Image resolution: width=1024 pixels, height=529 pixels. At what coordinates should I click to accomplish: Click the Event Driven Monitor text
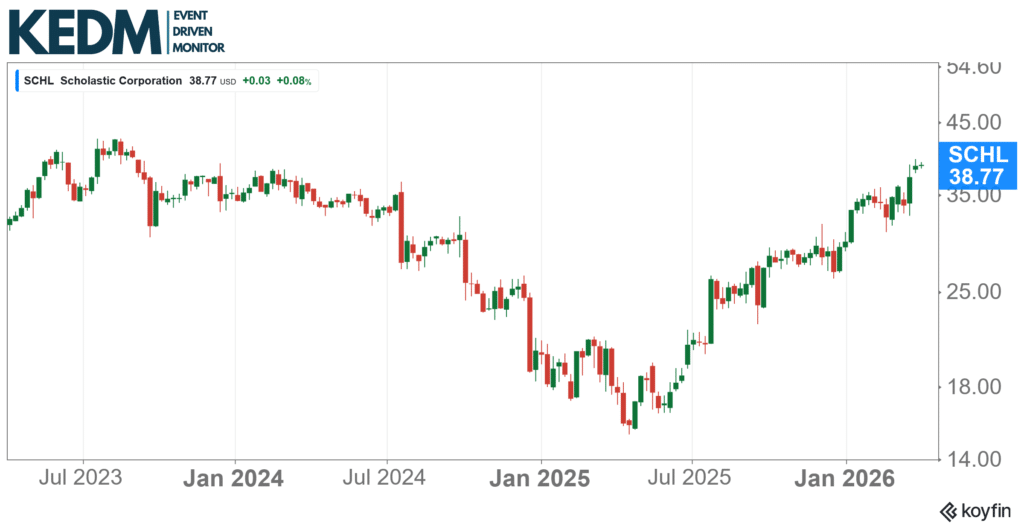pos(198,31)
